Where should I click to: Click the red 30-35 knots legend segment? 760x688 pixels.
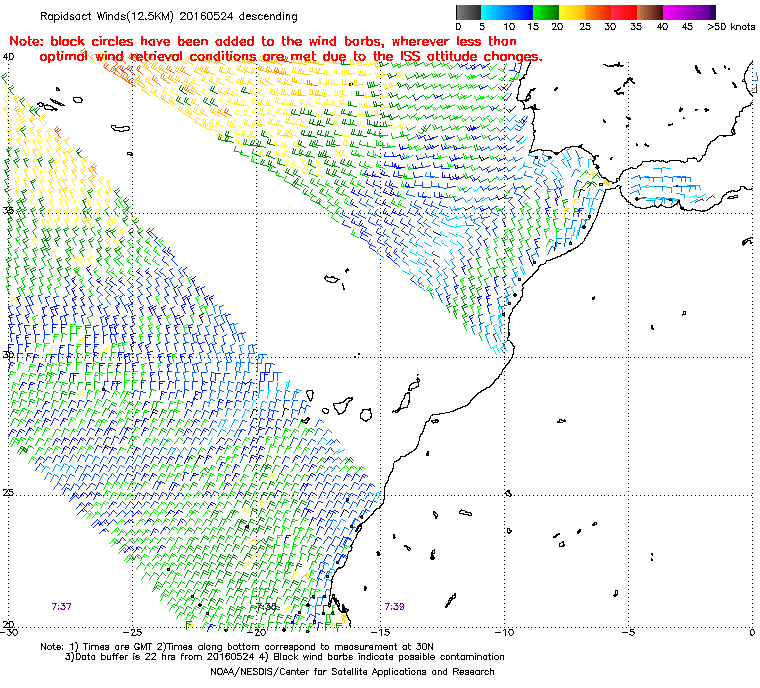pos(624,12)
